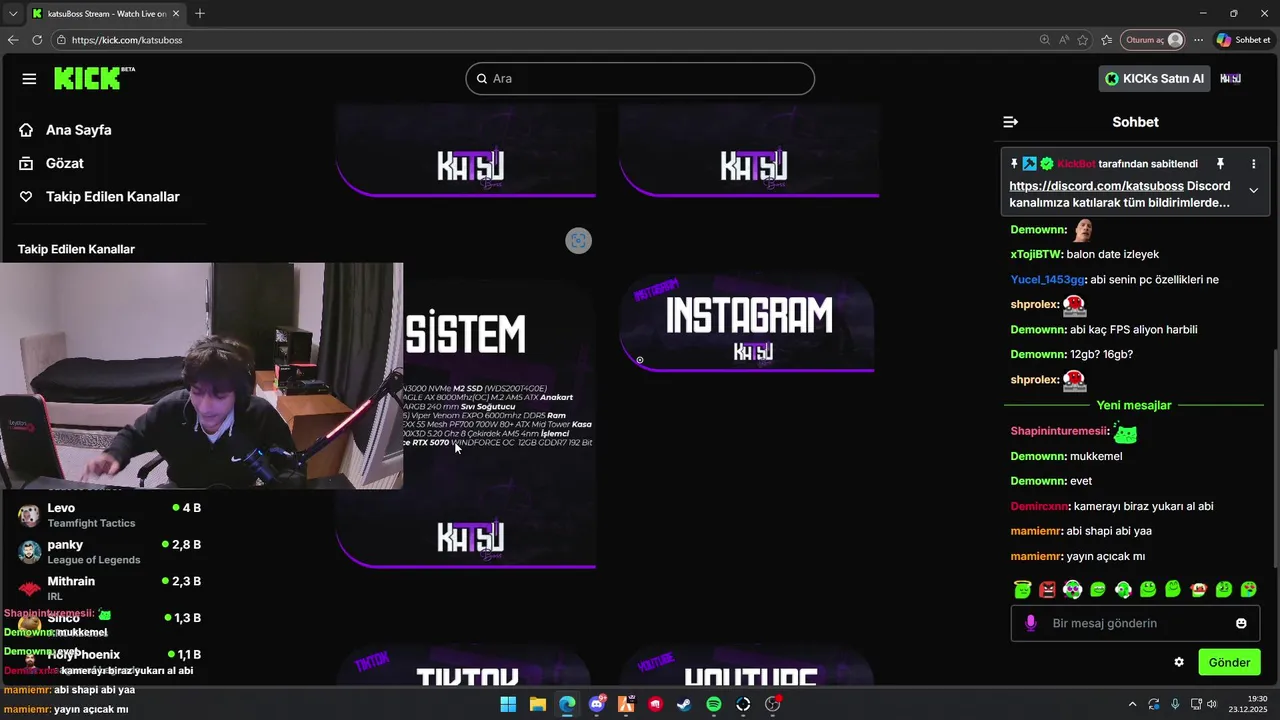Click the visual search icon above Instagram panel
Image resolution: width=1280 pixels, height=720 pixels.
578,241
